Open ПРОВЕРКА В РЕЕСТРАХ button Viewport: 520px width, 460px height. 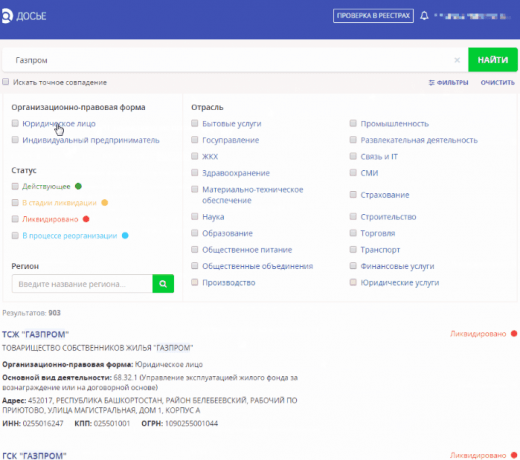[x=373, y=16]
